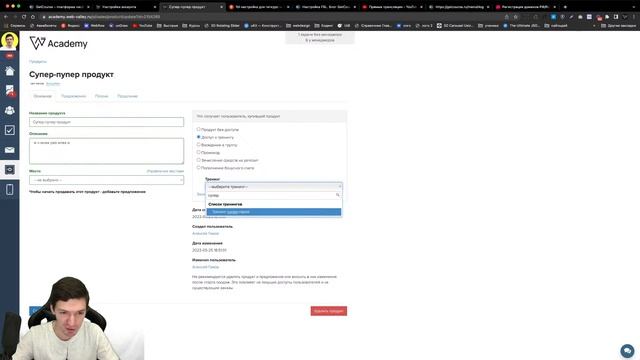
Task: Open the statistics chart icon in sidebar
Action: [10, 90]
